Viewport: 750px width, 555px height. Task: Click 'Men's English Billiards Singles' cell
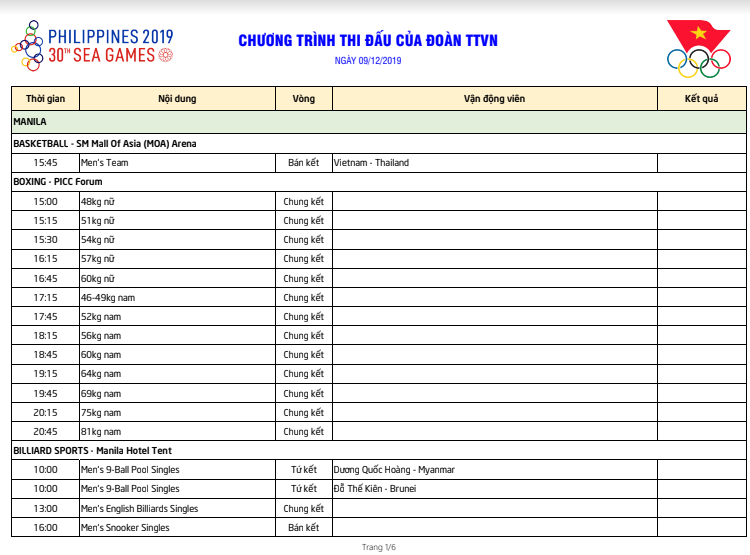[177, 509]
